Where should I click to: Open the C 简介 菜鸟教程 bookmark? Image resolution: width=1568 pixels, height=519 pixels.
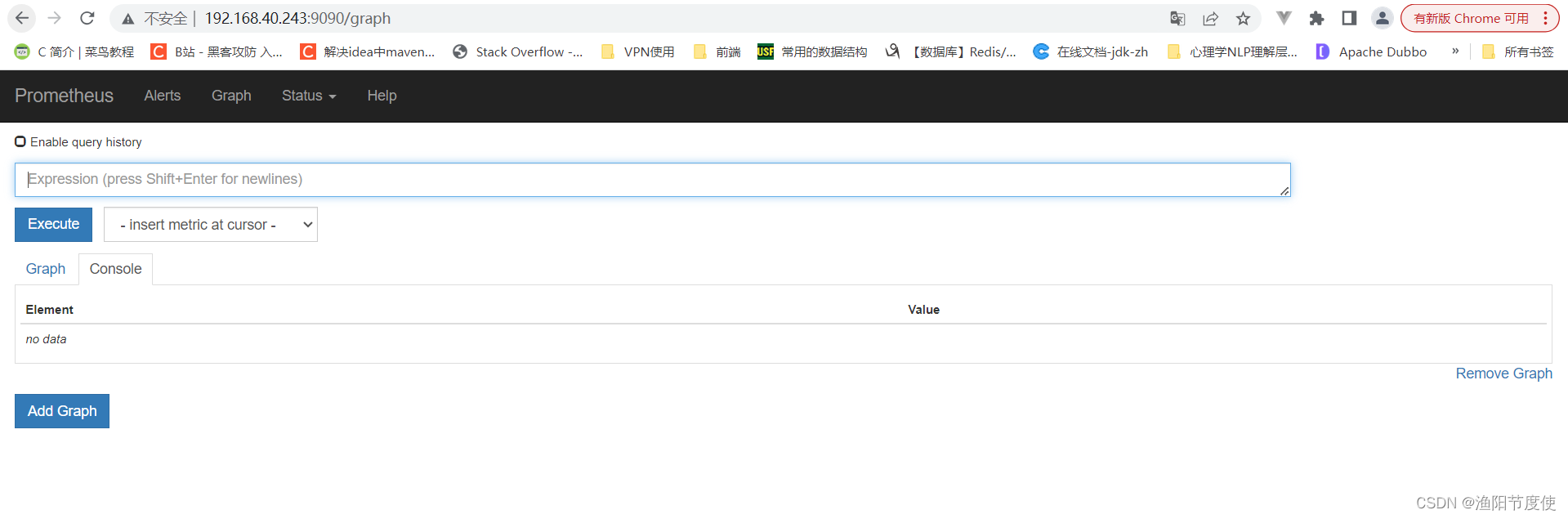[74, 51]
